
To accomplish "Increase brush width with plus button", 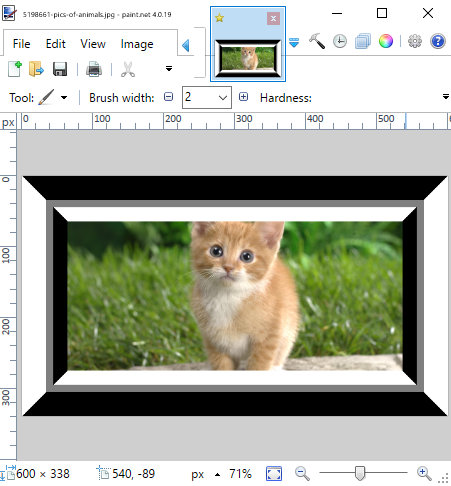I will [244, 97].
